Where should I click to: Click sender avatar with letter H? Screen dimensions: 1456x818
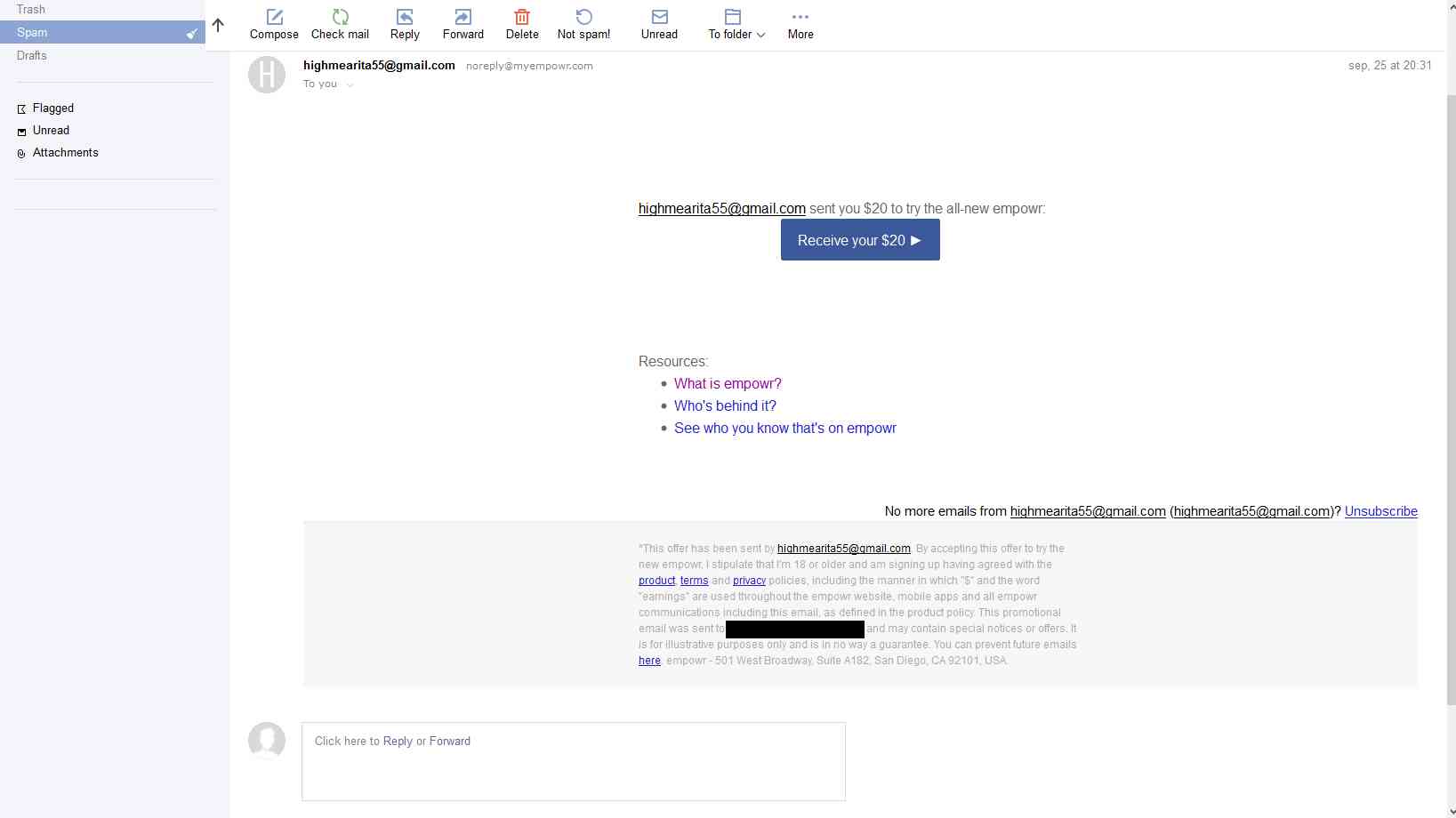267,75
